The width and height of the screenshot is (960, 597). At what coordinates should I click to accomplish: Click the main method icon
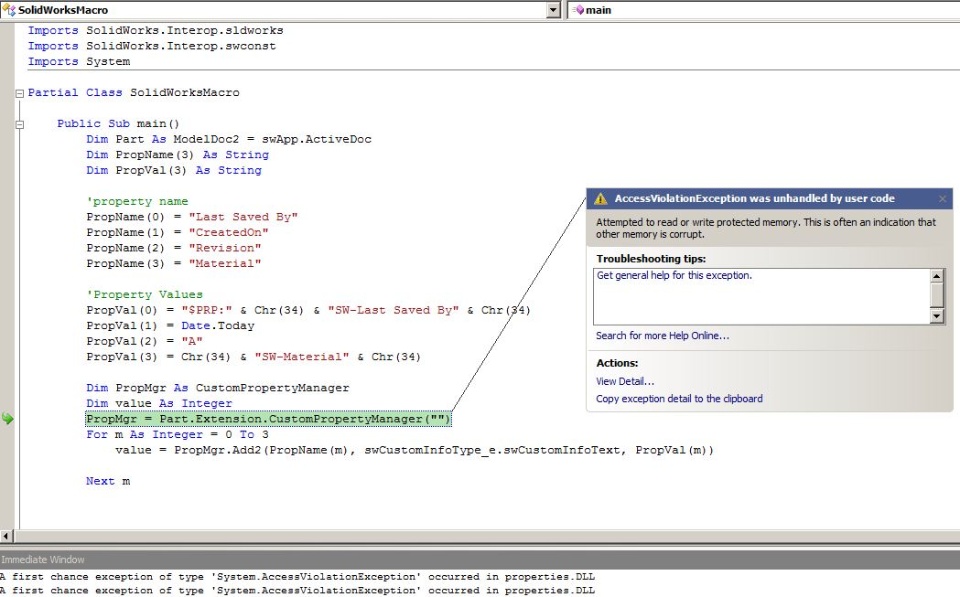(577, 10)
